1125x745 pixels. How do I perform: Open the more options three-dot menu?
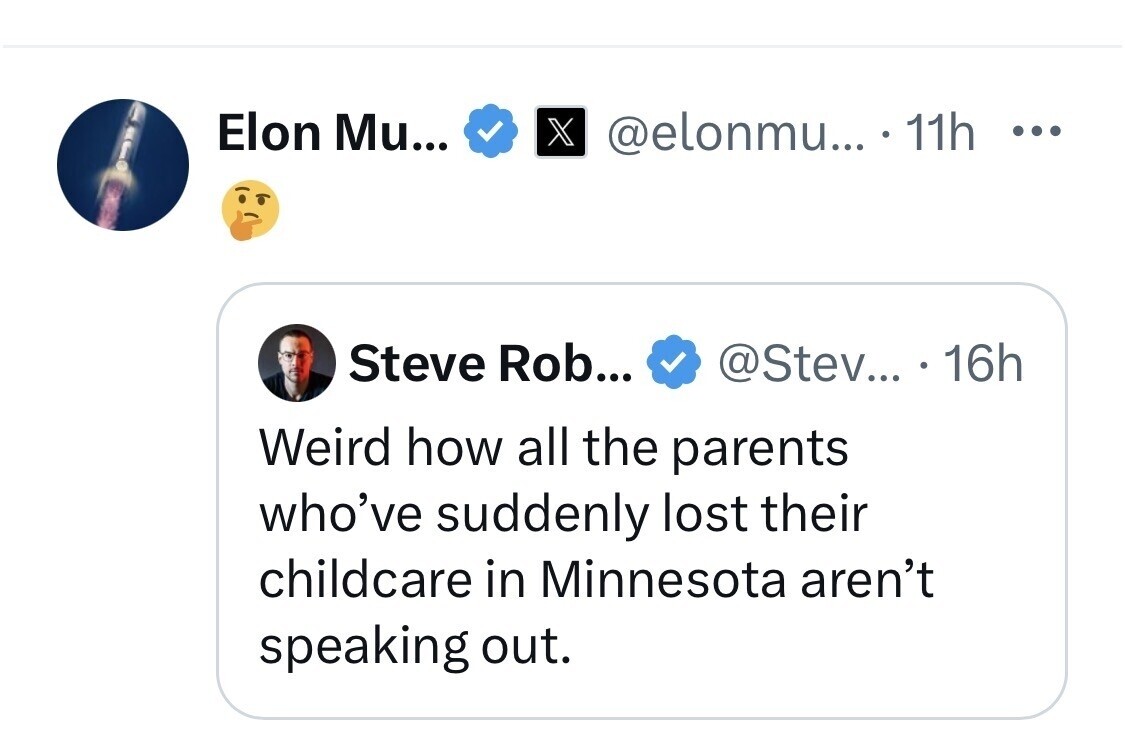[x=1037, y=132]
